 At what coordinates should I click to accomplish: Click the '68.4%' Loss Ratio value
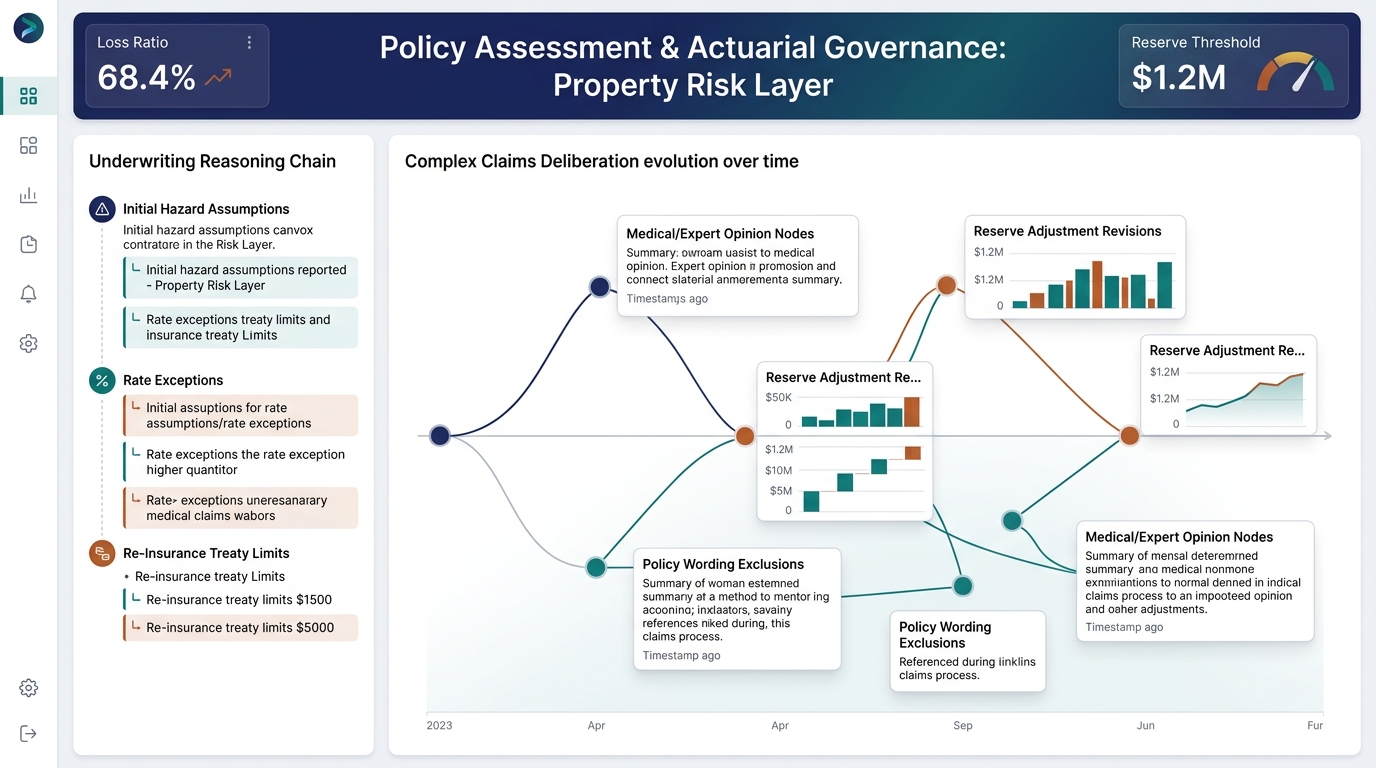(x=146, y=77)
